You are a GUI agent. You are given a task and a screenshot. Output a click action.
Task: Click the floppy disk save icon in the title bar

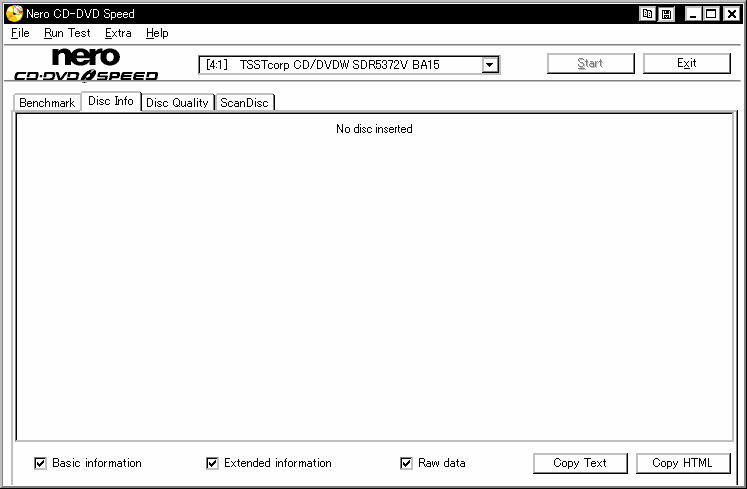pyautogui.click(x=666, y=14)
